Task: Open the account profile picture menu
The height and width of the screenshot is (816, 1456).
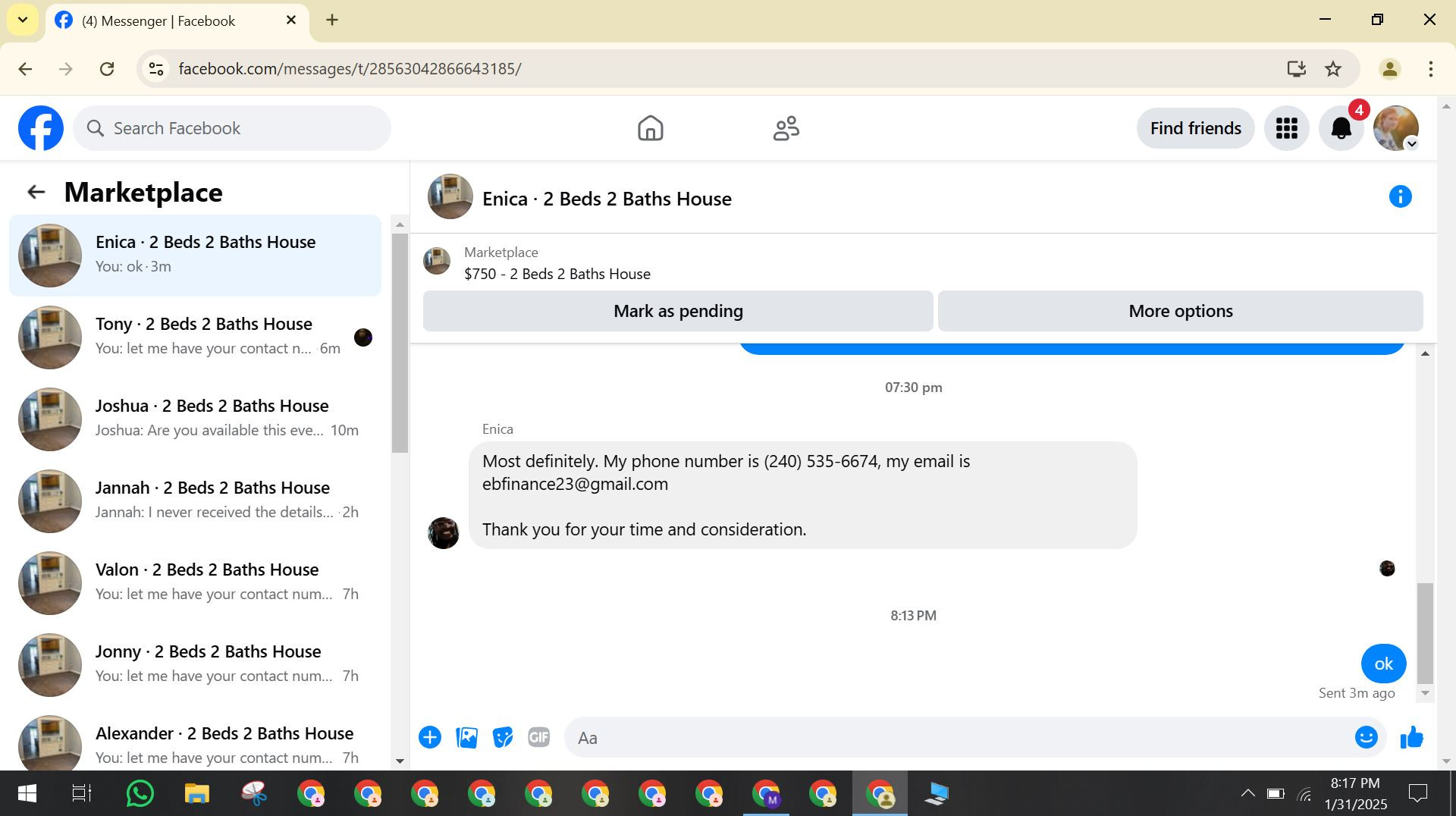Action: pyautogui.click(x=1396, y=128)
